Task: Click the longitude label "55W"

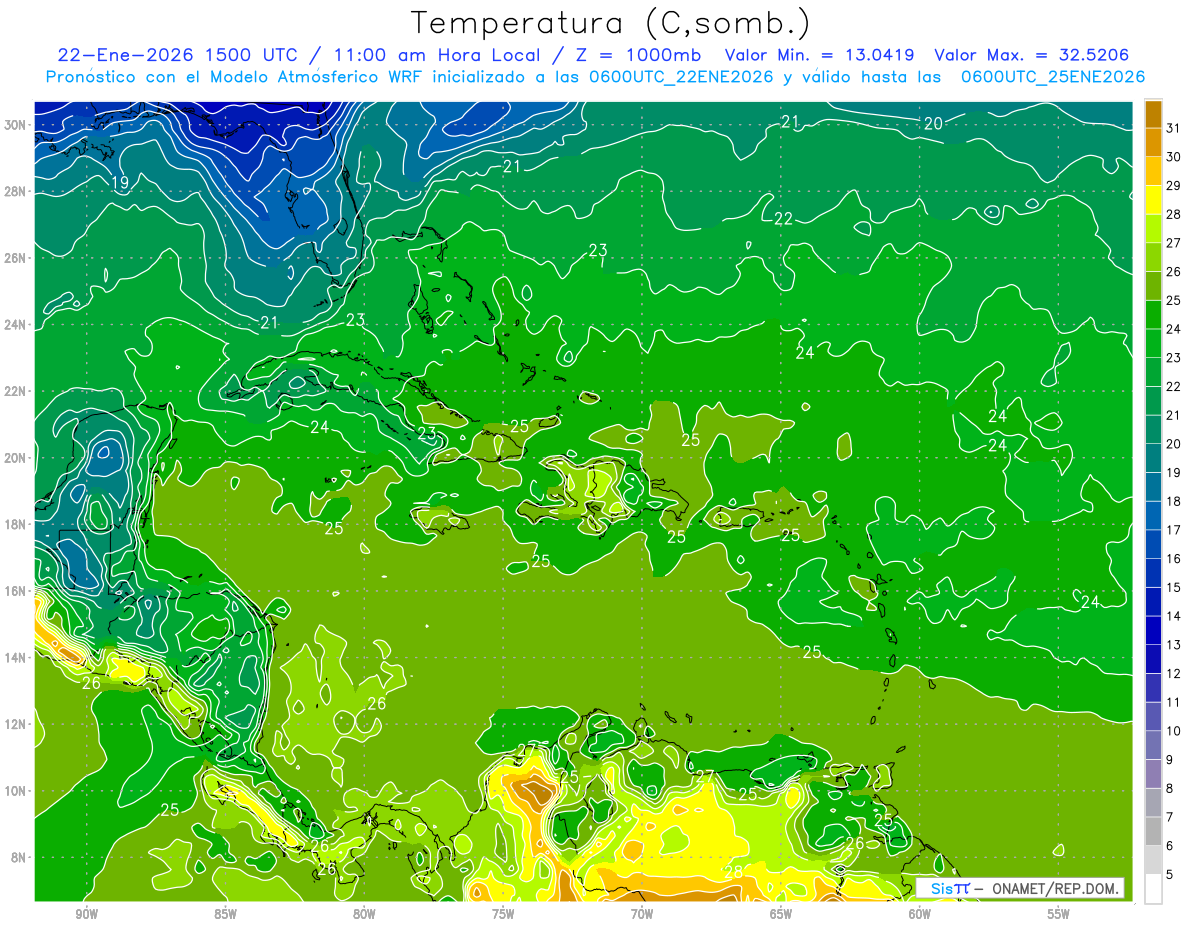Action: point(1059,915)
